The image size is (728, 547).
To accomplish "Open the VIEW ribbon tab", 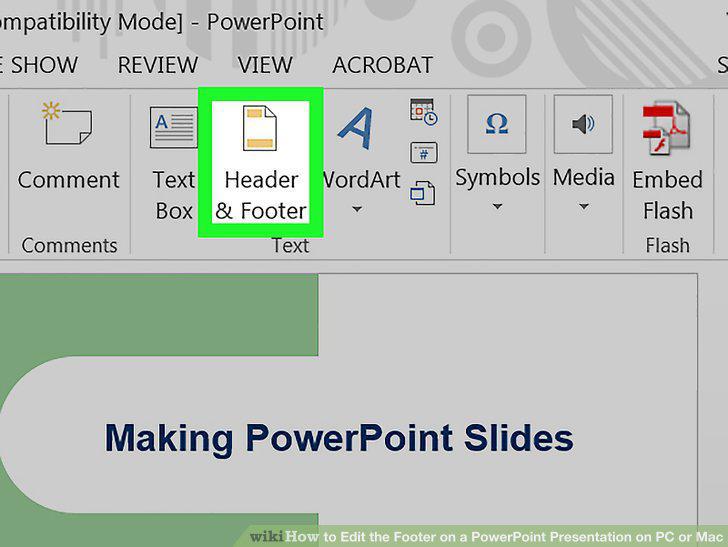I will click(x=265, y=65).
